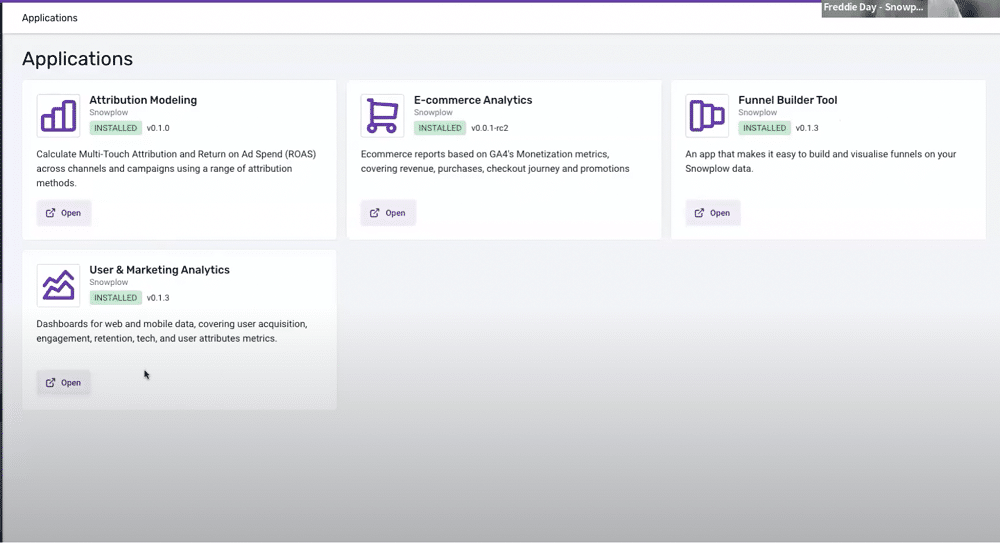1000x543 pixels.
Task: Click the User & Marketing Analytics chart icon
Action: point(58,285)
